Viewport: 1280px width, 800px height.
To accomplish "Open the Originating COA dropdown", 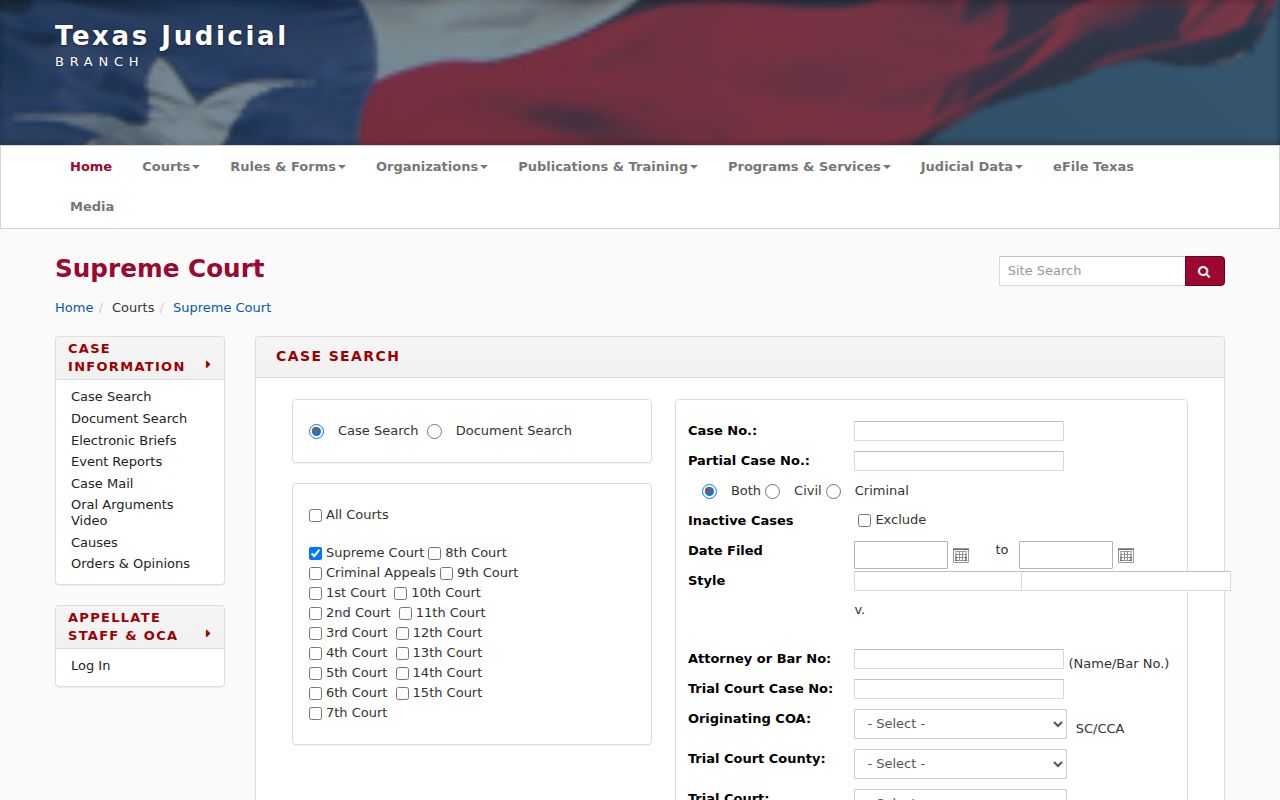I will pos(960,724).
